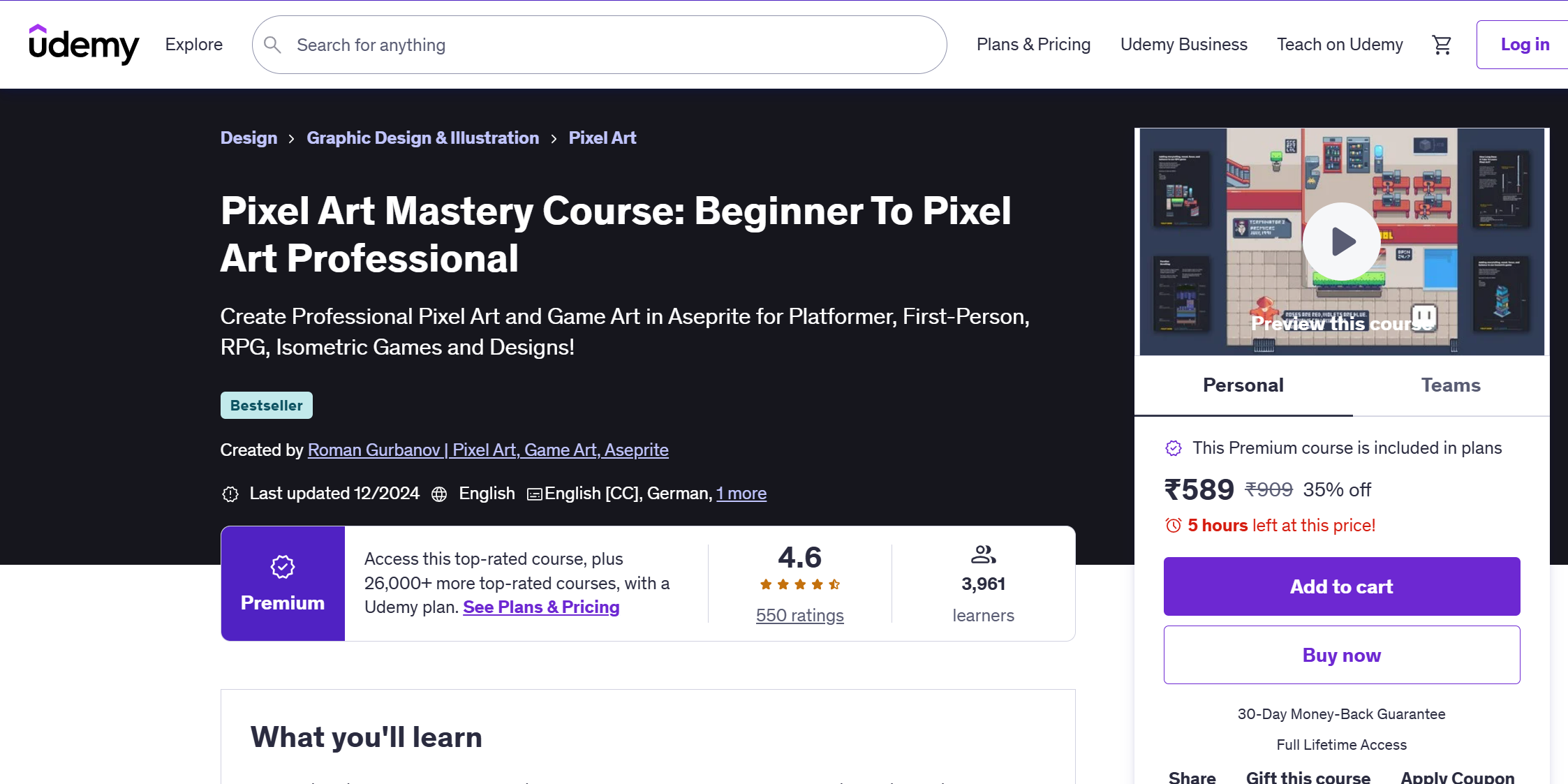This screenshot has height=784, width=1568.
Task: Open the Explore menu
Action: click(194, 45)
